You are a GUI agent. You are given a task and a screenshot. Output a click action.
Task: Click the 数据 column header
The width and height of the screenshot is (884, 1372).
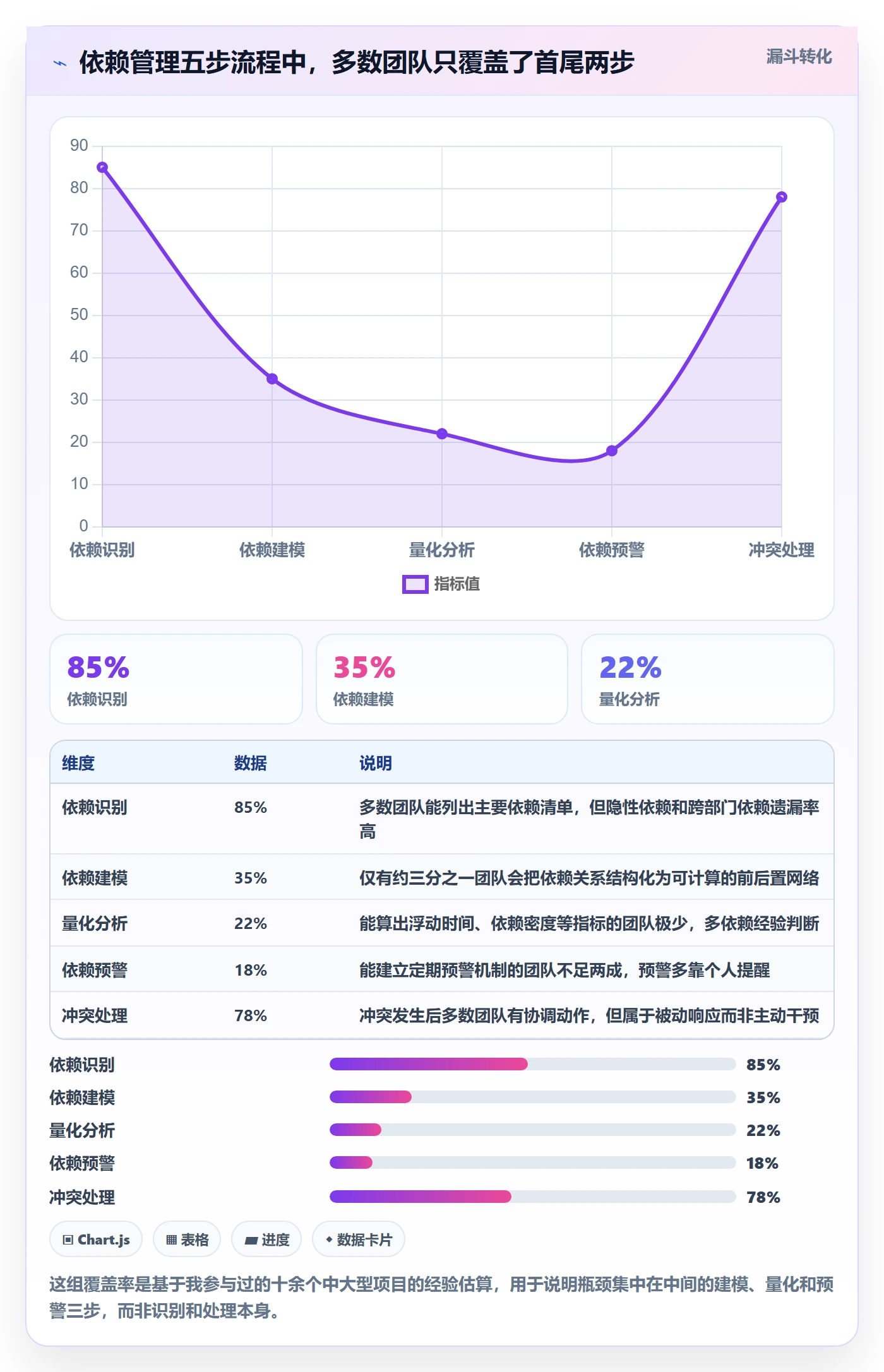pos(251,763)
